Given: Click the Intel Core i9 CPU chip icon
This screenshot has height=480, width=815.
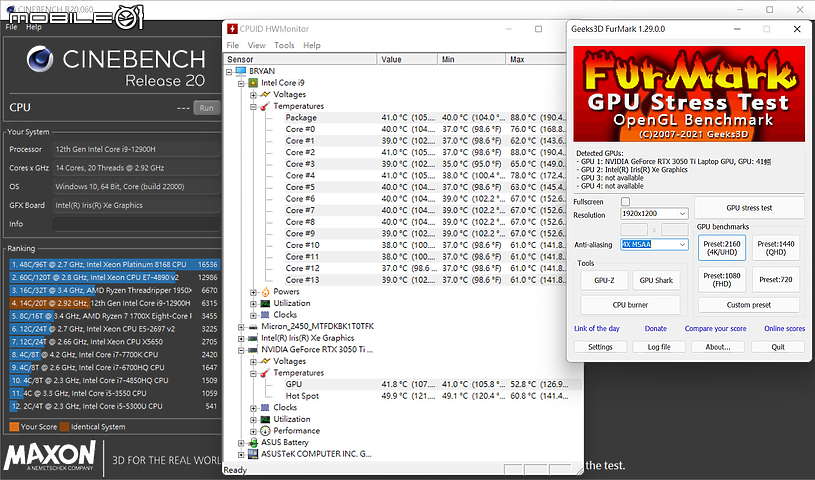Looking at the screenshot, I should [x=253, y=83].
